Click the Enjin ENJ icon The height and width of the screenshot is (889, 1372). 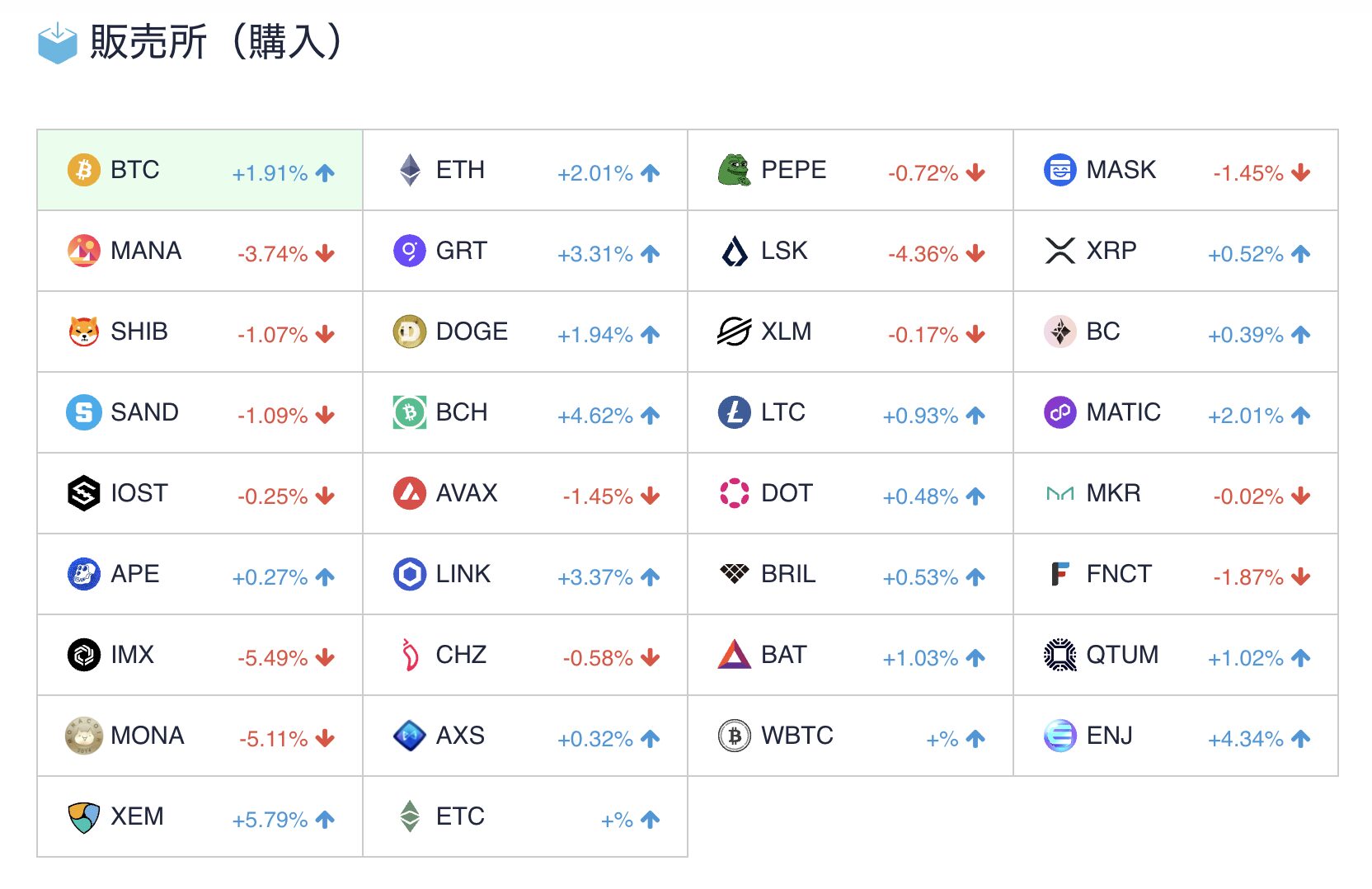tap(1060, 736)
